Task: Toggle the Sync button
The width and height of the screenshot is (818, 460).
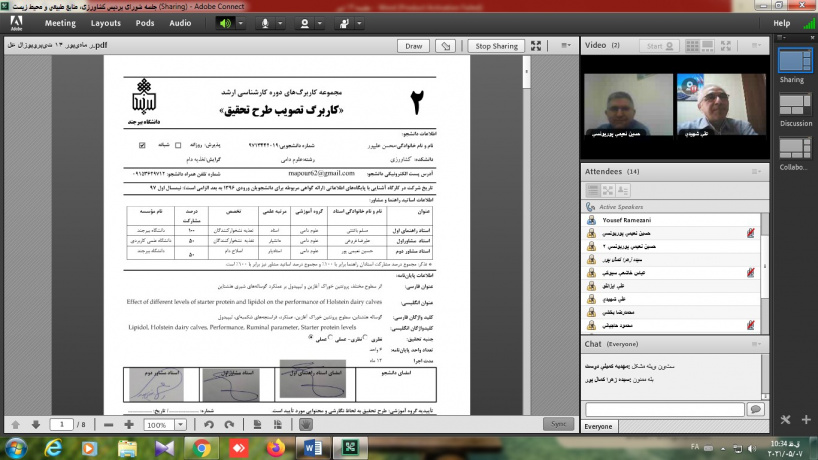Action: pos(558,424)
